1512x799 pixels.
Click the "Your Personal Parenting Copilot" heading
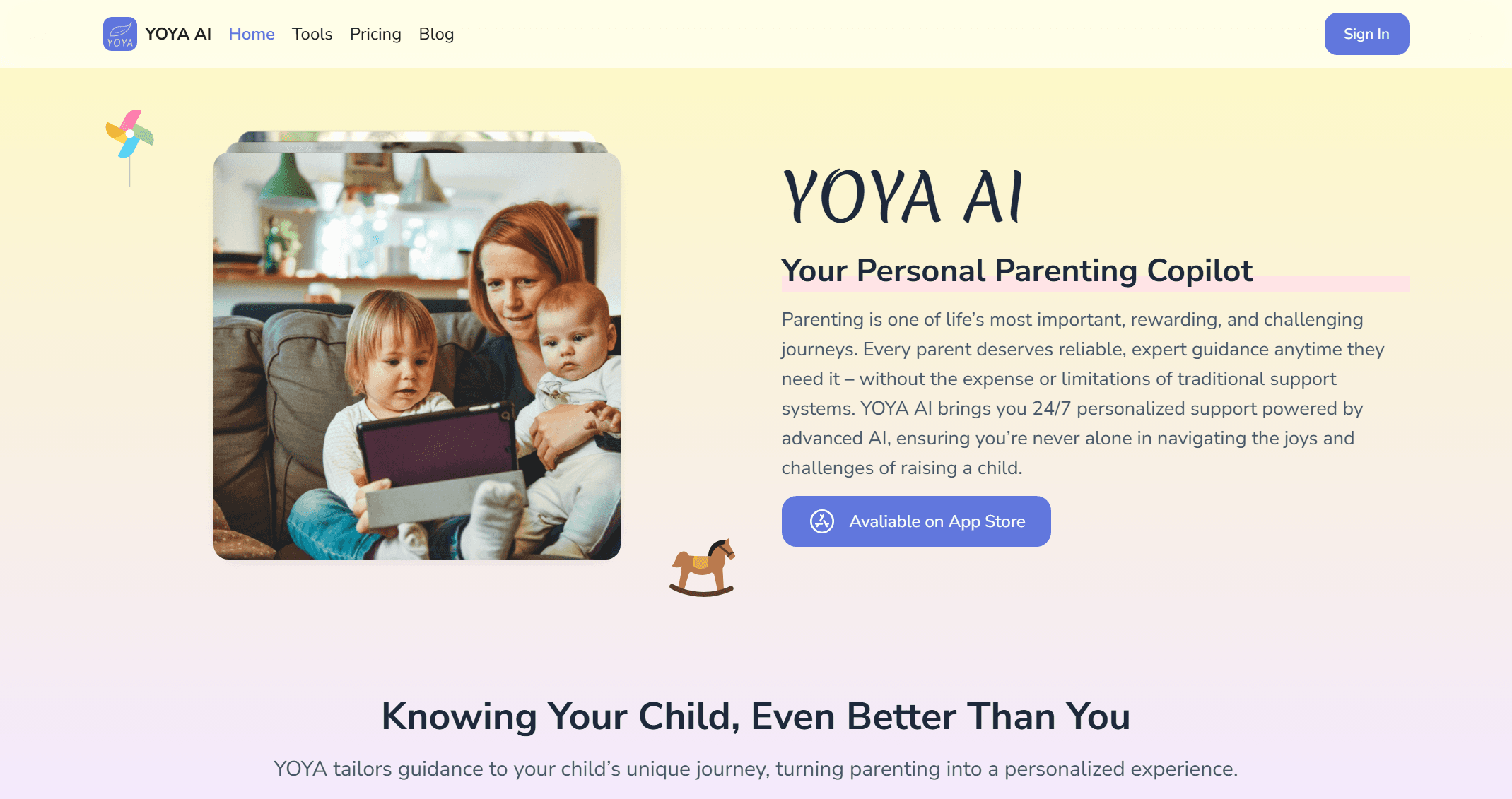[1016, 271]
